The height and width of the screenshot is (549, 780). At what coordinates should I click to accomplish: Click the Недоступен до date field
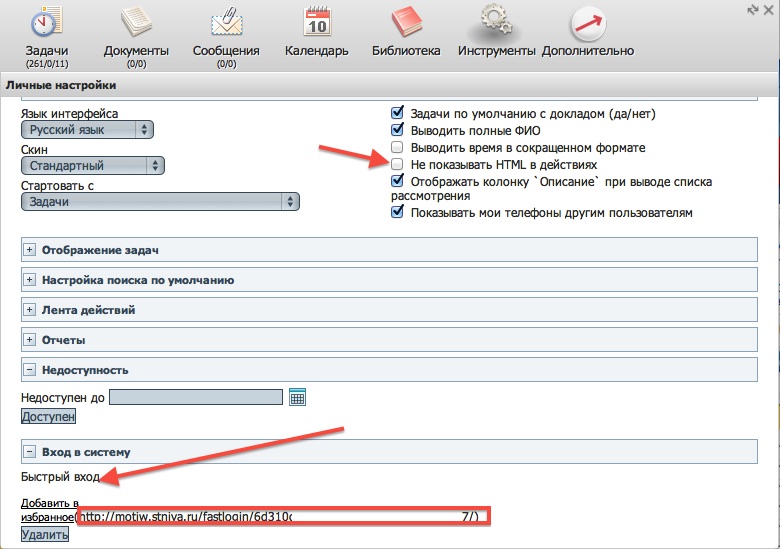pyautogui.click(x=195, y=398)
